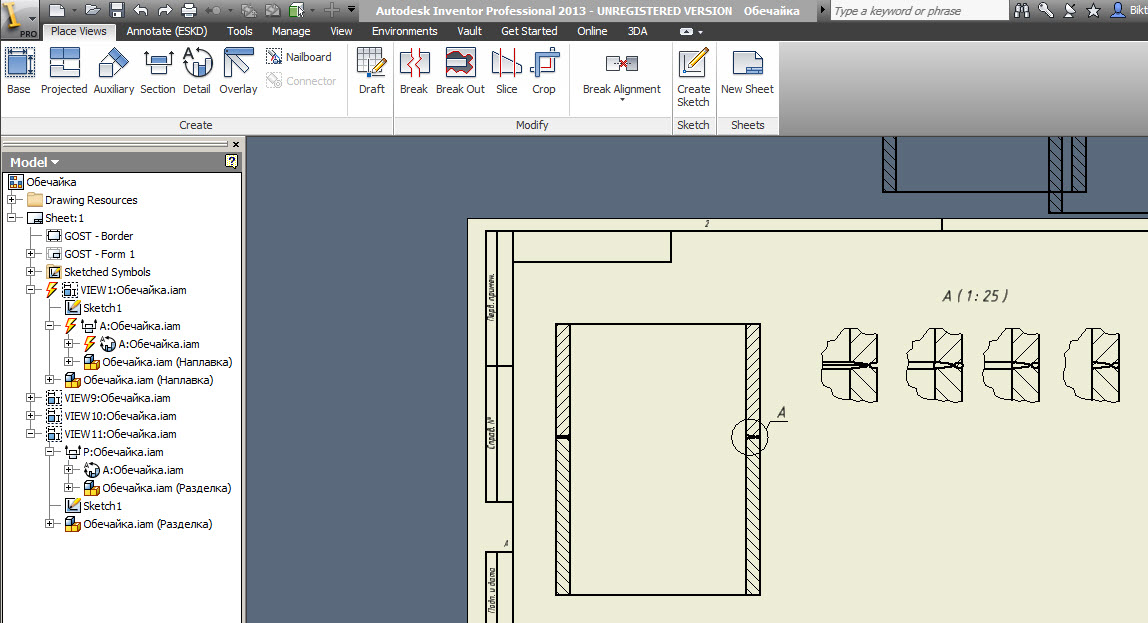Screen dimensions: 1148x623
Task: Activate the Section view tool
Action: [158, 71]
